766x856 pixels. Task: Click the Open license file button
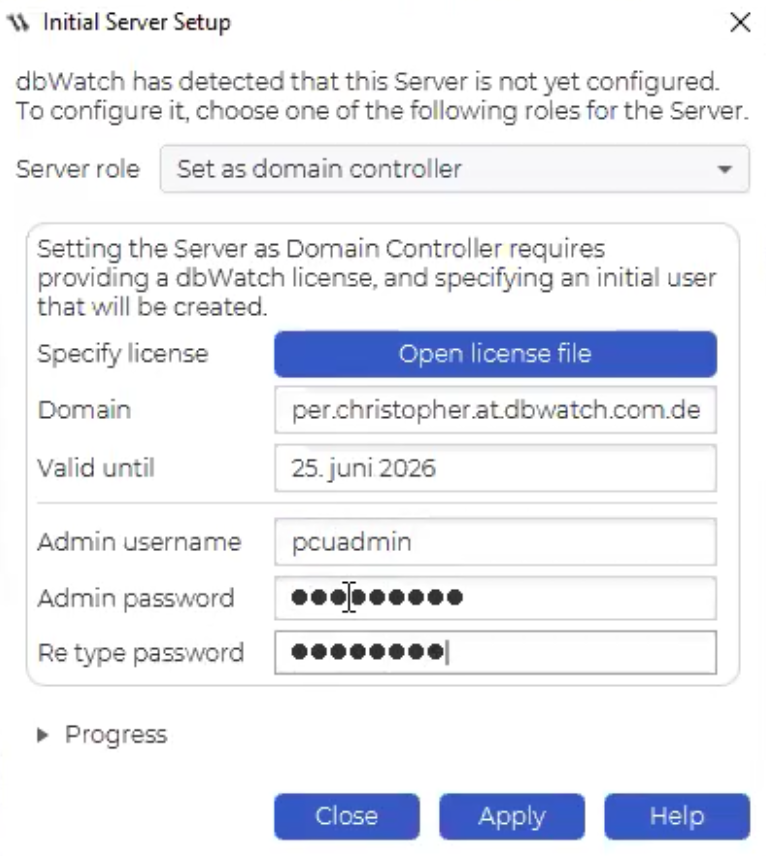[495, 354]
